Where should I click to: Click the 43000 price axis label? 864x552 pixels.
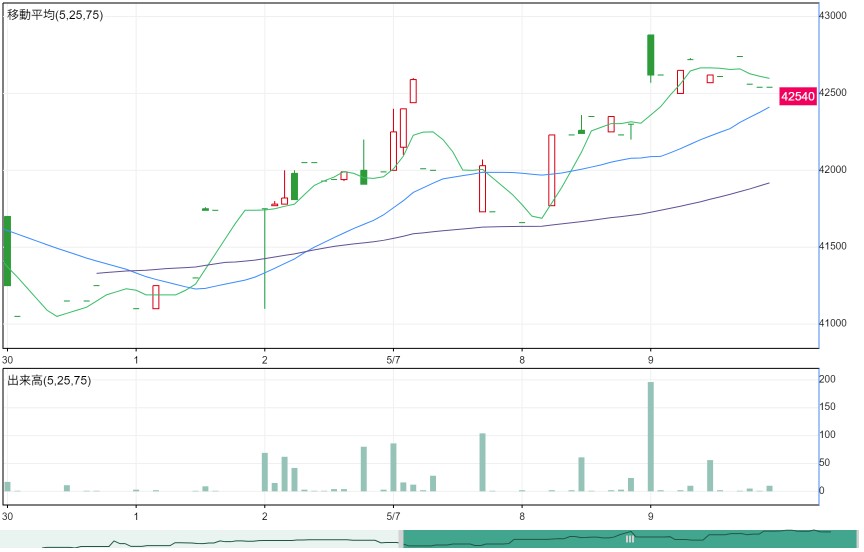pyautogui.click(x=833, y=15)
